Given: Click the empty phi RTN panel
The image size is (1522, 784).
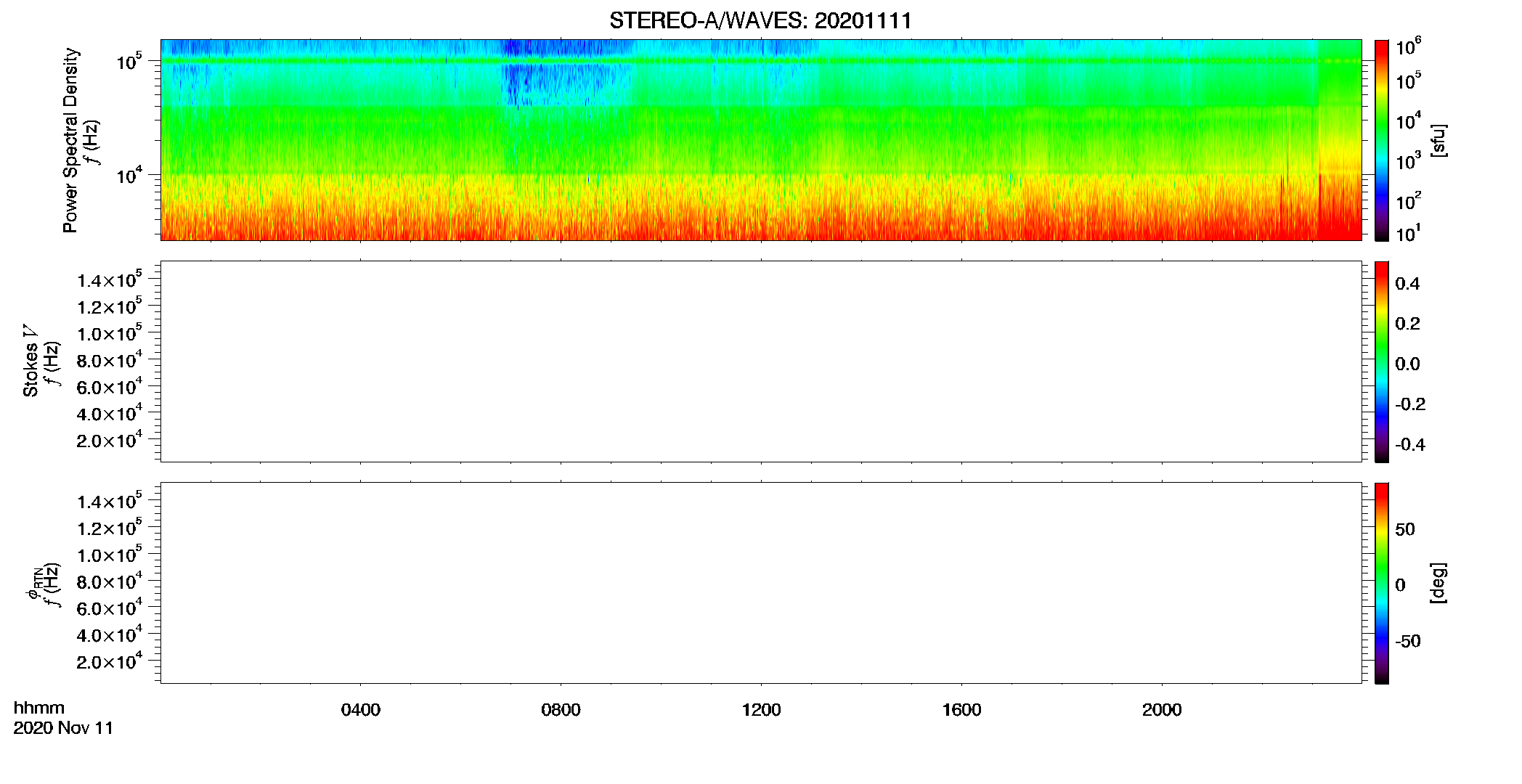Looking at the screenshot, I should tap(761, 583).
